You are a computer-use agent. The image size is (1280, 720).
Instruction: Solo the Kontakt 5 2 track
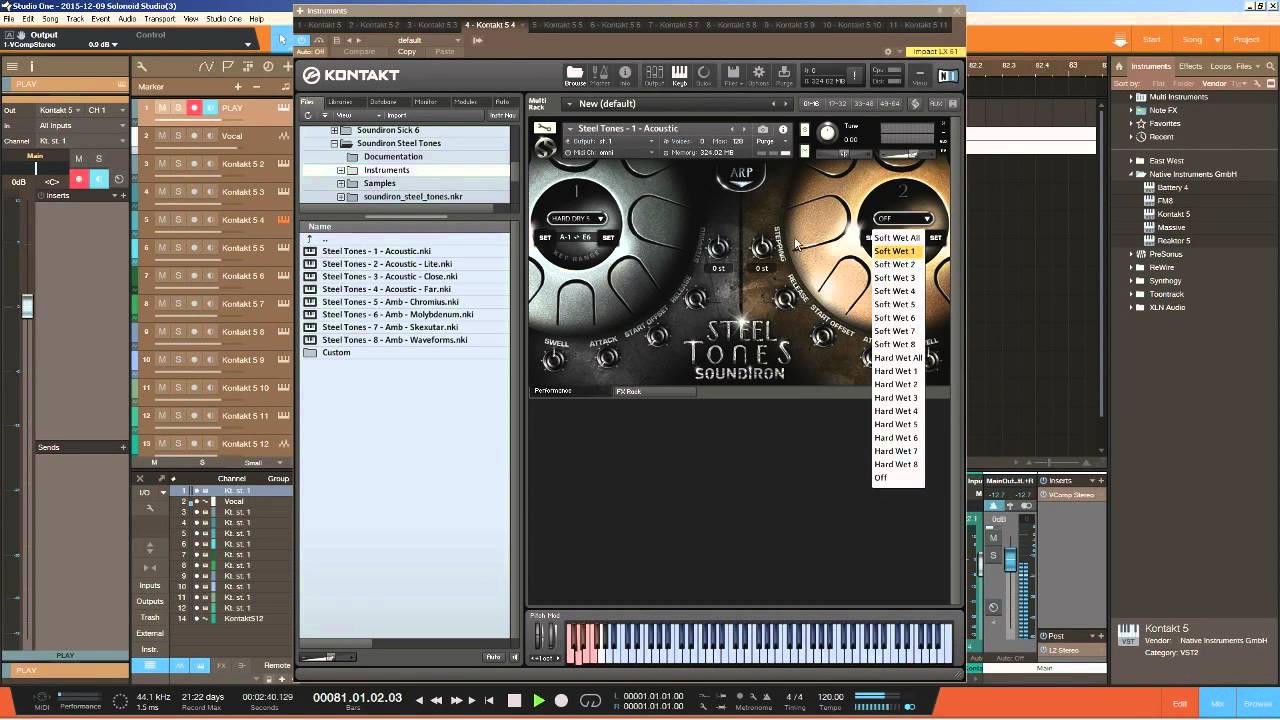pyautogui.click(x=178, y=164)
